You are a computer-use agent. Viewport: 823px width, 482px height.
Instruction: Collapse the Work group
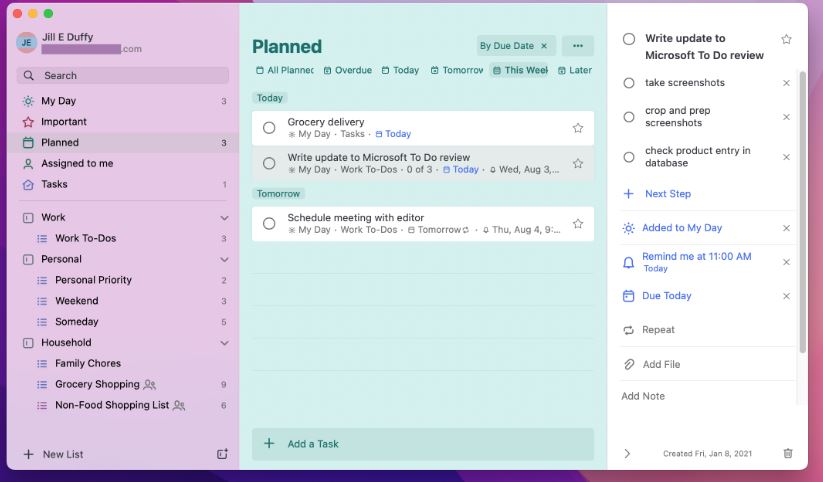tap(224, 217)
